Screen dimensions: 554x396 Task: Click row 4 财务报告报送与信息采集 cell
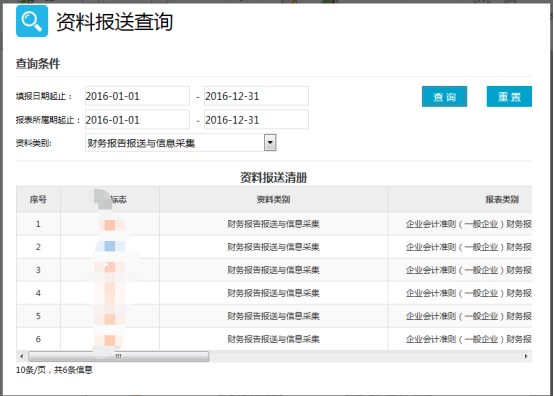pos(273,293)
